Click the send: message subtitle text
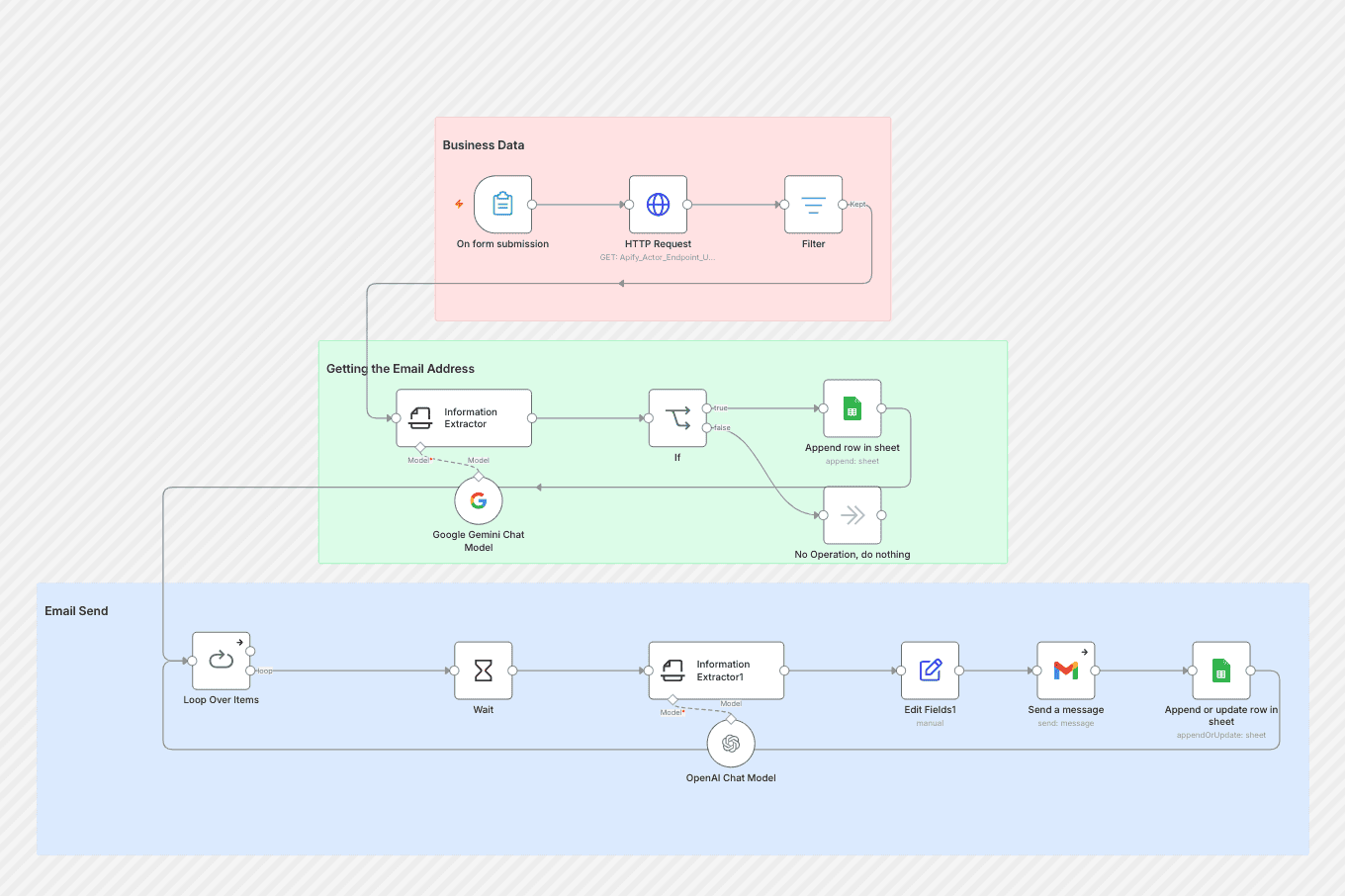This screenshot has height=896, width=1345. (x=1066, y=723)
